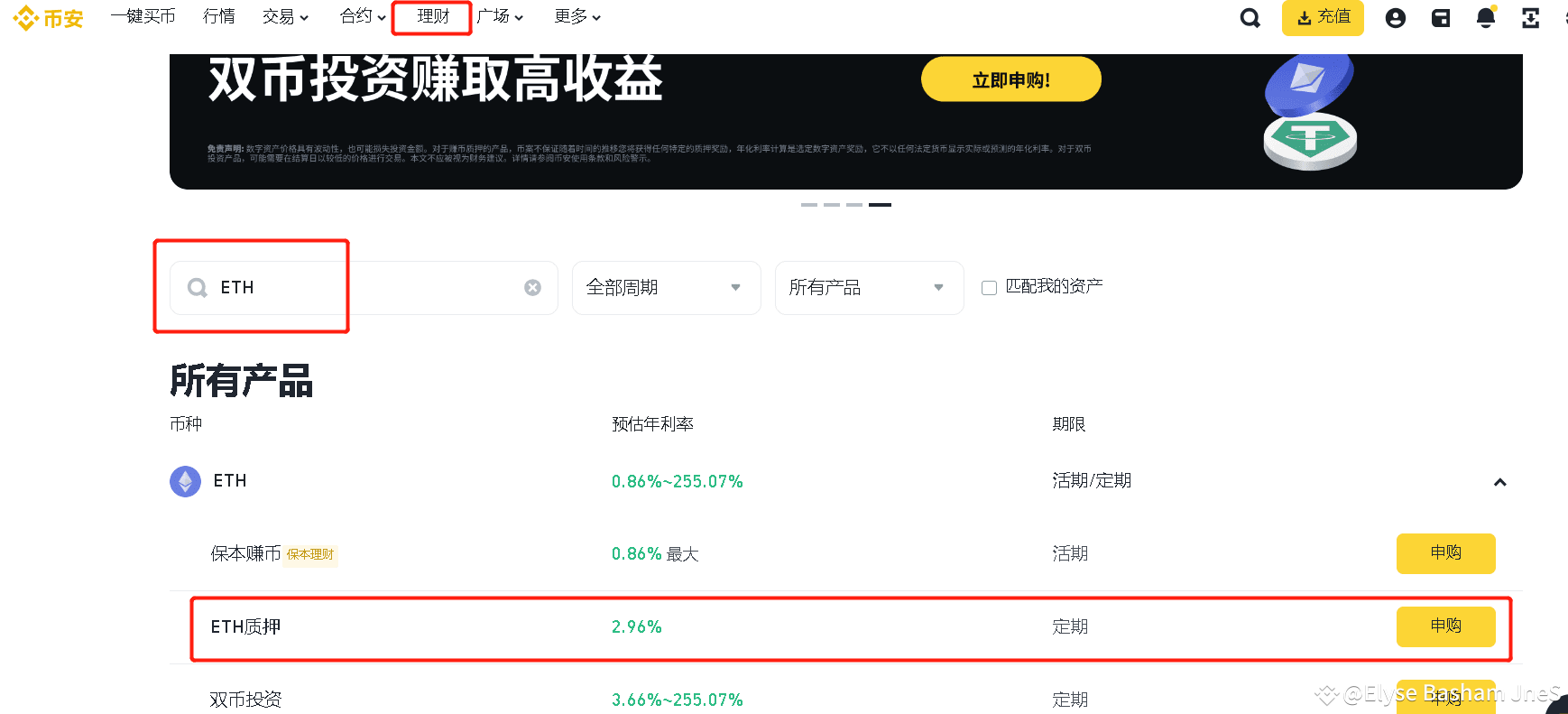Enable the 匹配我的资产 checkbox
The width and height of the screenshot is (1568, 714).
(989, 286)
